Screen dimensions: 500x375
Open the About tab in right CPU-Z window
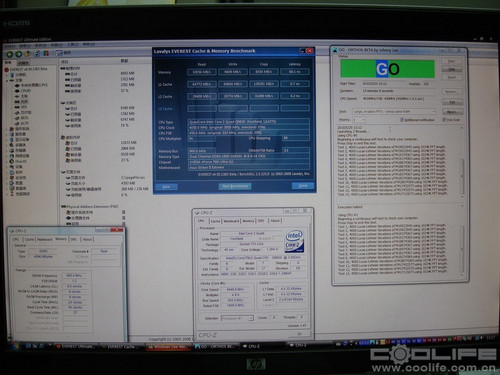[x=275, y=221]
